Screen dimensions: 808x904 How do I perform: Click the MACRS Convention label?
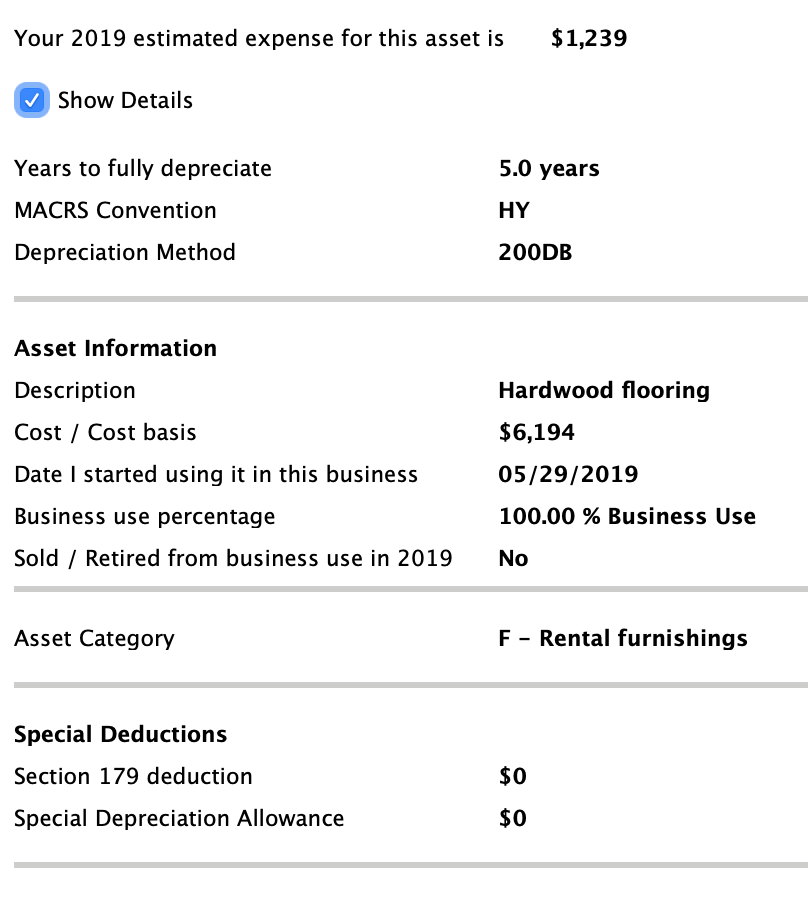pos(115,210)
